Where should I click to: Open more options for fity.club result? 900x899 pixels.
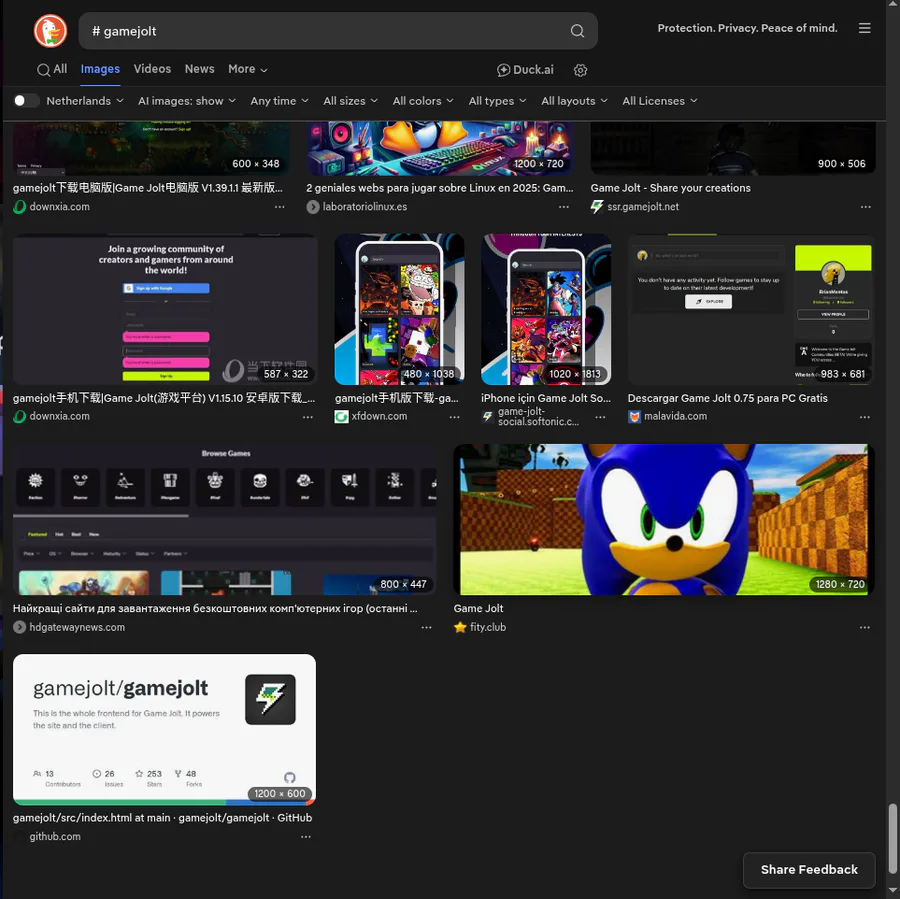coord(864,627)
